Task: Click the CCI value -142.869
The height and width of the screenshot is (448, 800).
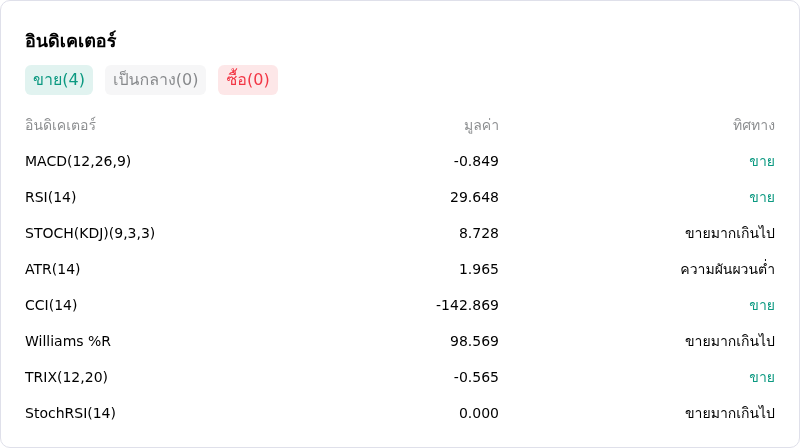Action: click(x=467, y=305)
